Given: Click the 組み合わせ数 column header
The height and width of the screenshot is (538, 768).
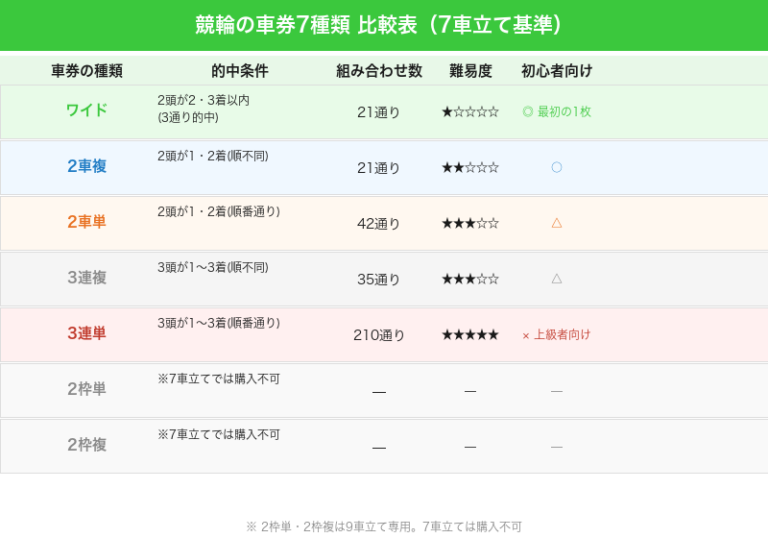Looking at the screenshot, I should [379, 71].
